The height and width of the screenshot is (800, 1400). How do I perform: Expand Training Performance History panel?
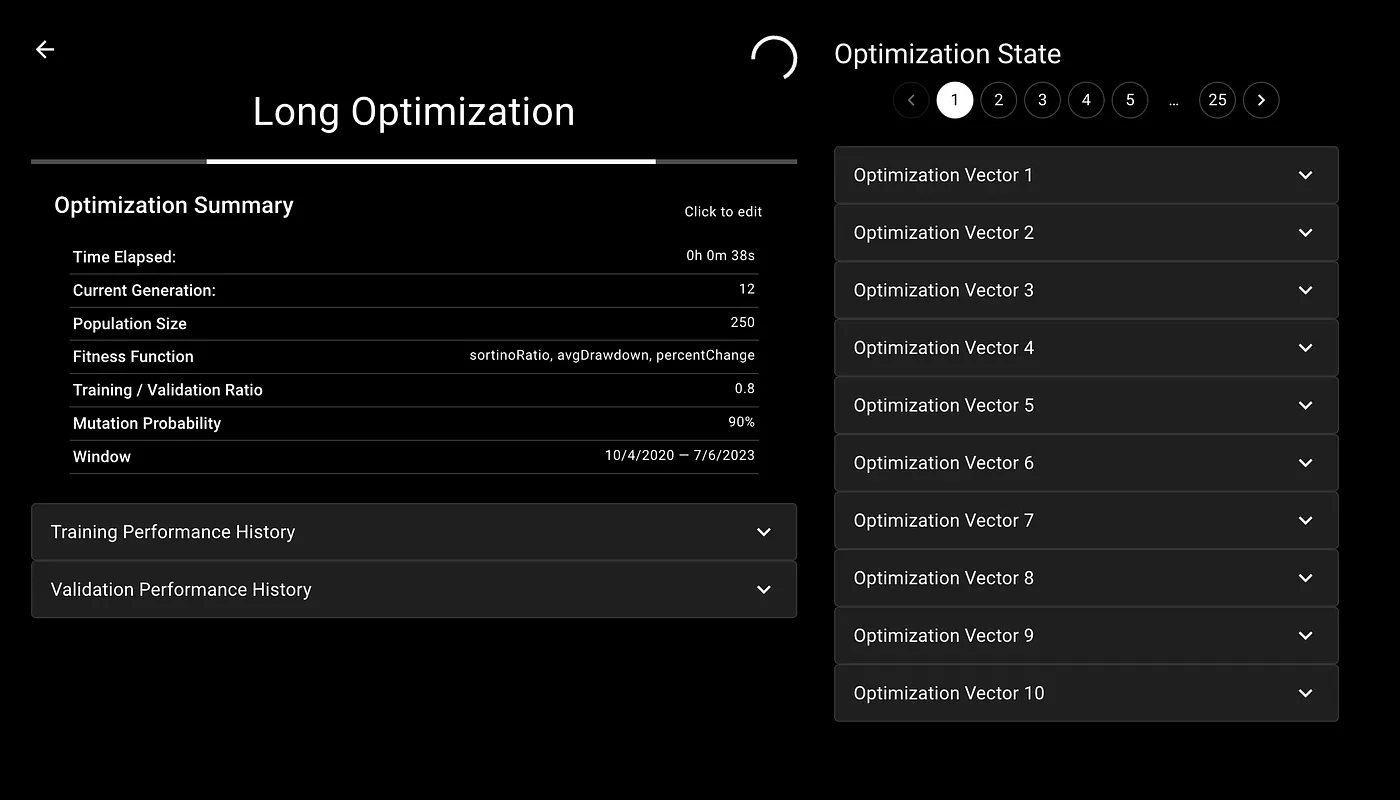[414, 532]
